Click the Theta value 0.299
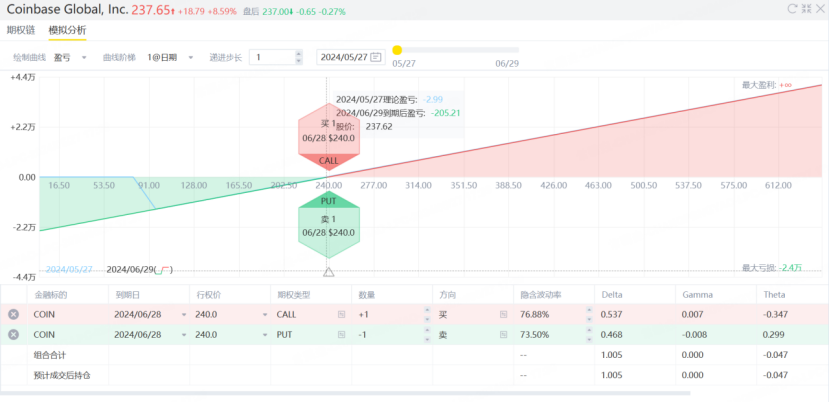Screen dimensions: 829x403 774,335
